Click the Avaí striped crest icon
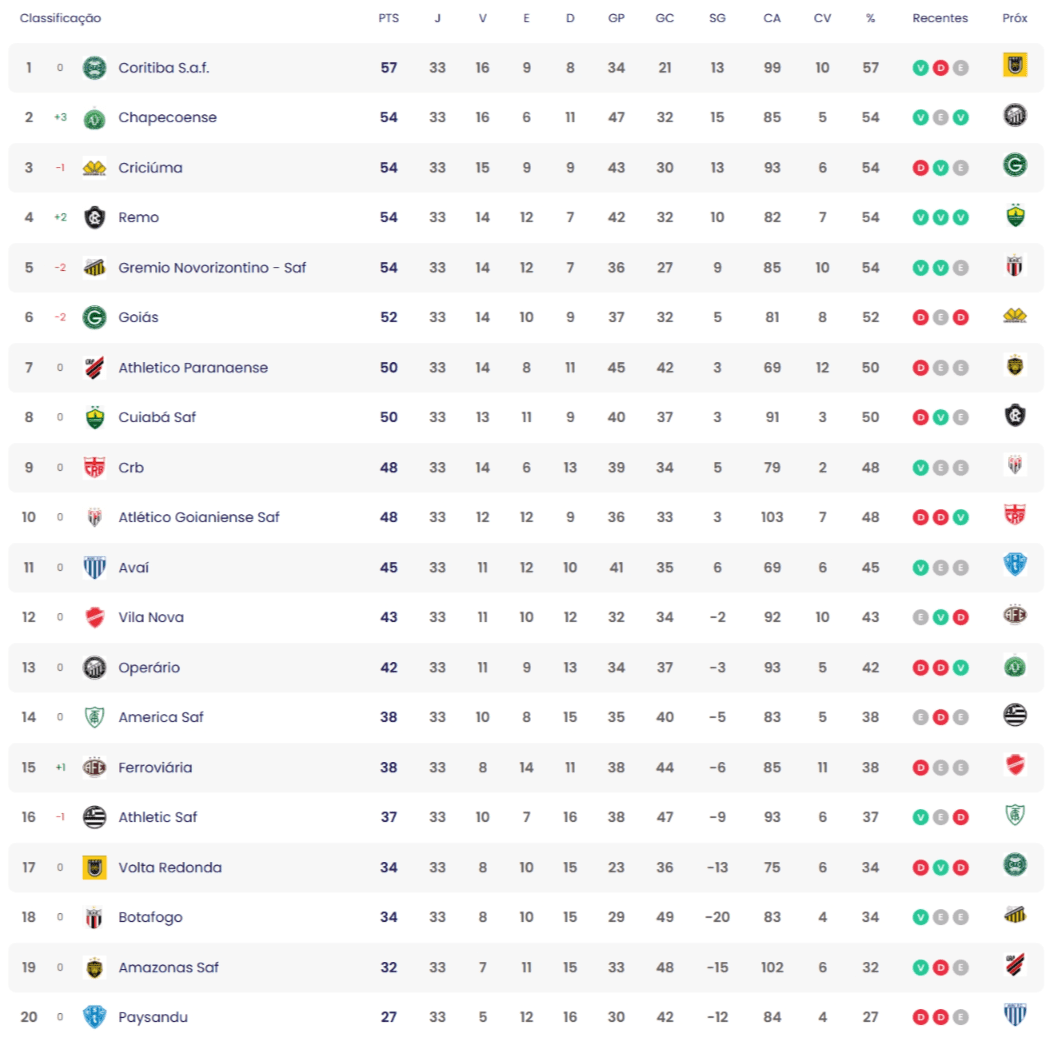The height and width of the screenshot is (1040, 1054). click(94, 568)
